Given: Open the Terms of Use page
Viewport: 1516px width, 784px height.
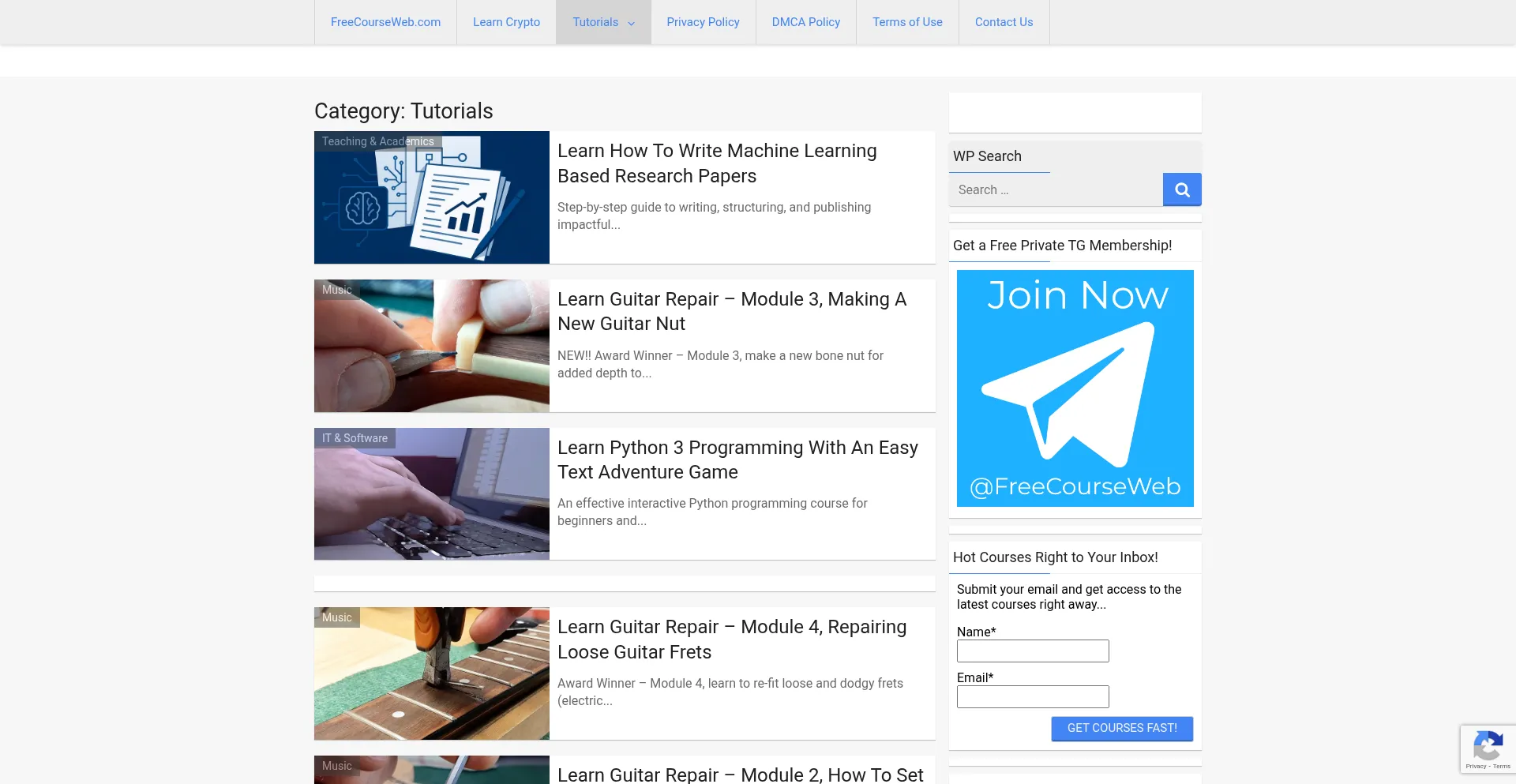Looking at the screenshot, I should tap(907, 22).
